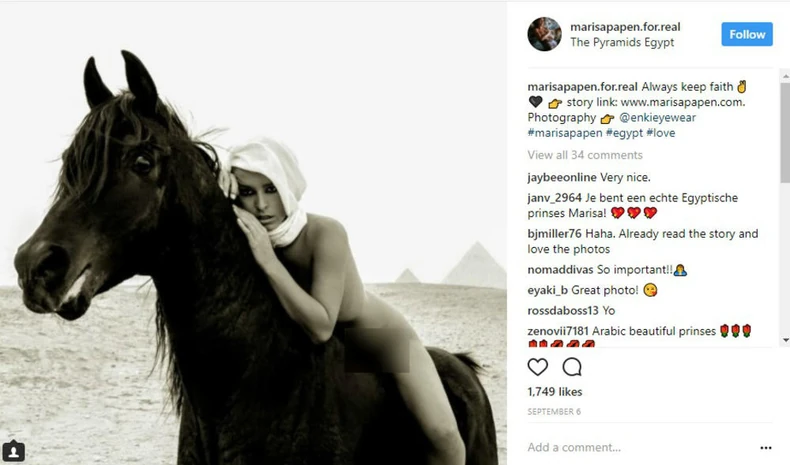Open the #marisapapen hashtag
Viewport: 790px width, 465px height.
coord(565,133)
